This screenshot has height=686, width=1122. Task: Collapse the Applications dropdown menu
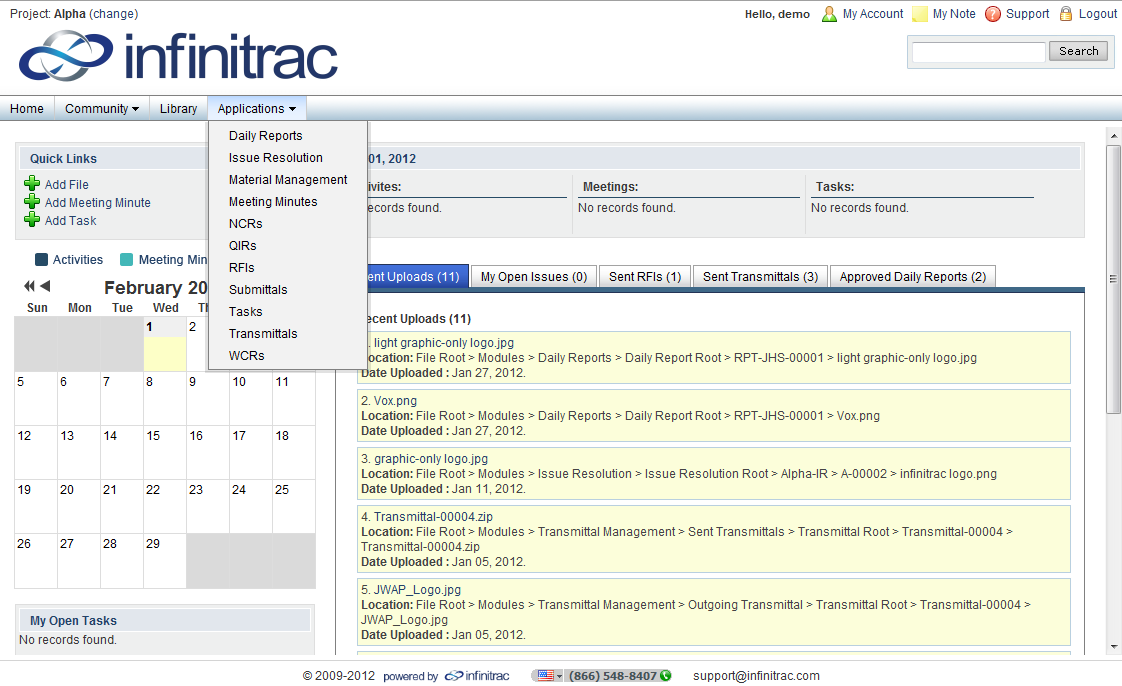point(257,108)
